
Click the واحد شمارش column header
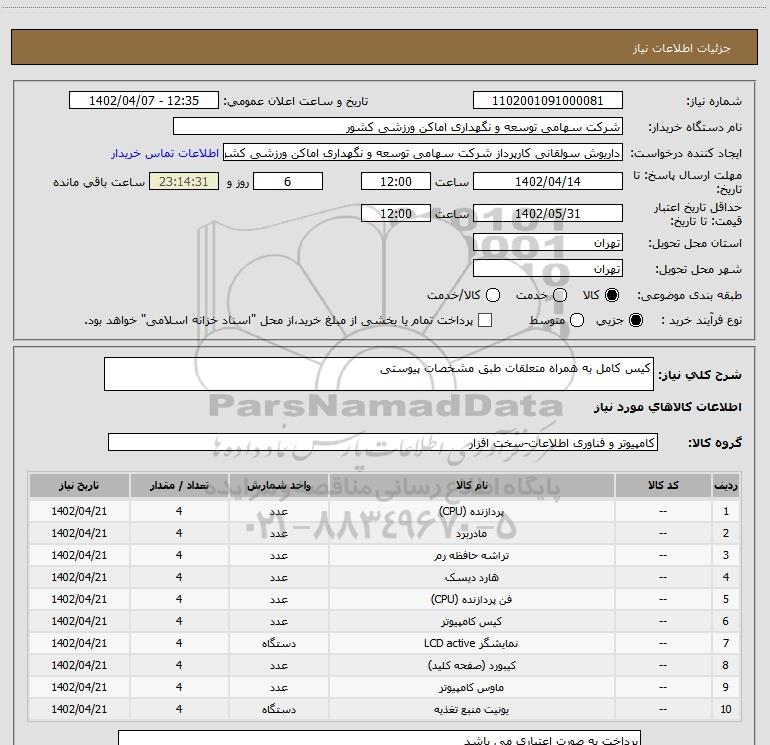(278, 485)
